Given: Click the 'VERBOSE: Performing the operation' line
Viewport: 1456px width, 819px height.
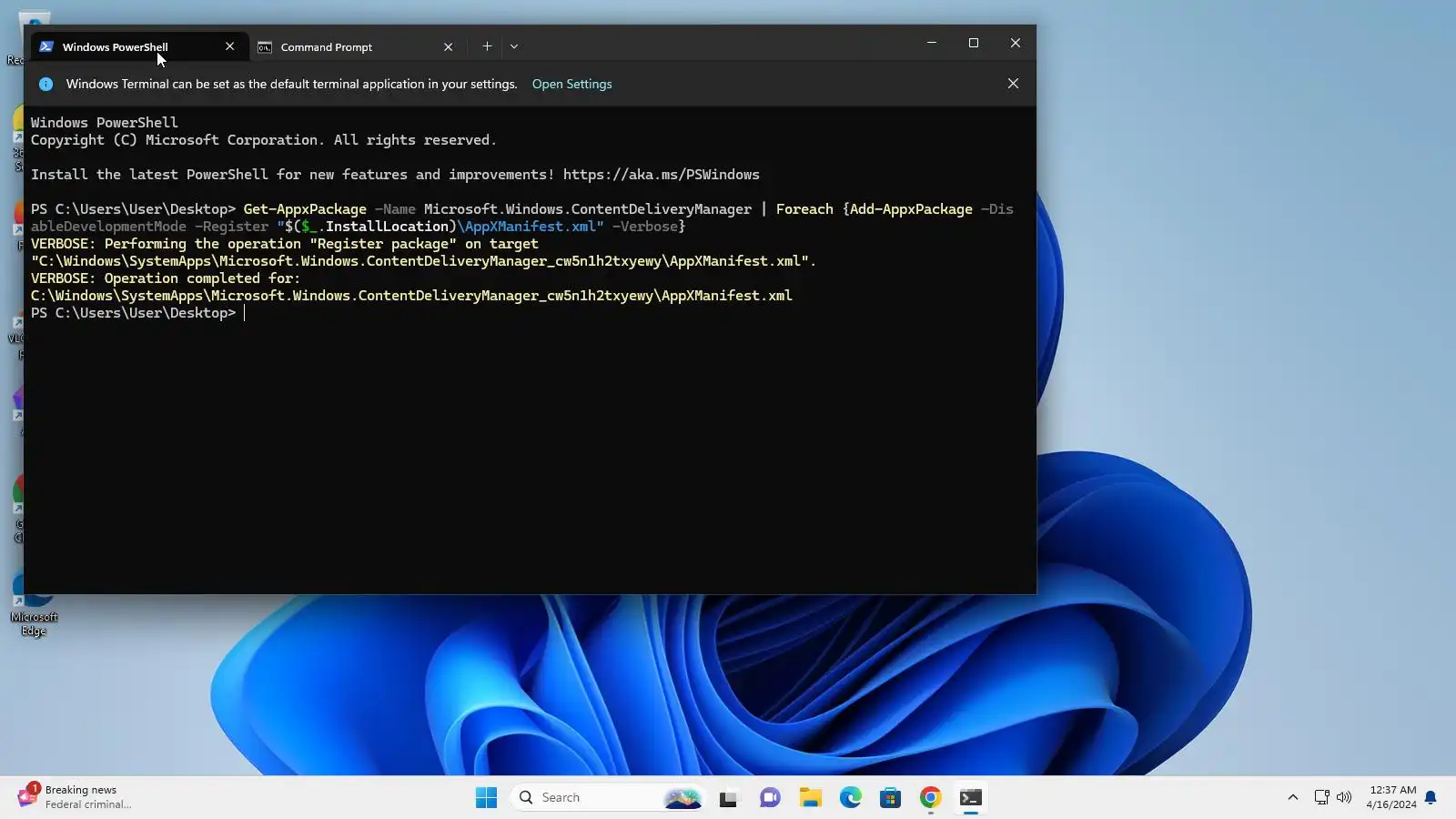Looking at the screenshot, I should (x=285, y=244).
